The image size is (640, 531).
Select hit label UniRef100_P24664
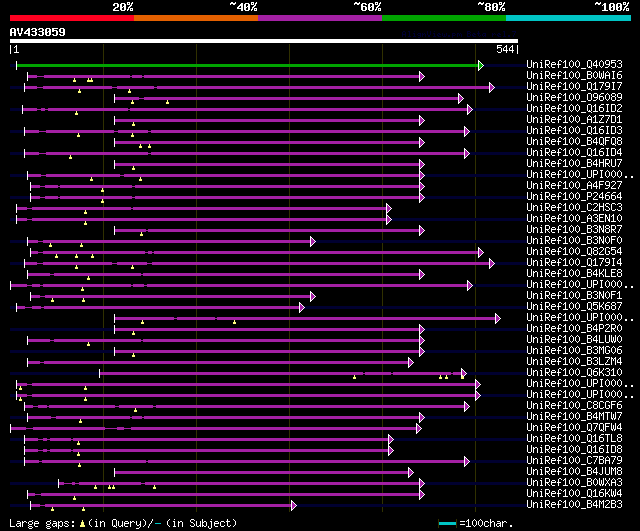point(574,196)
